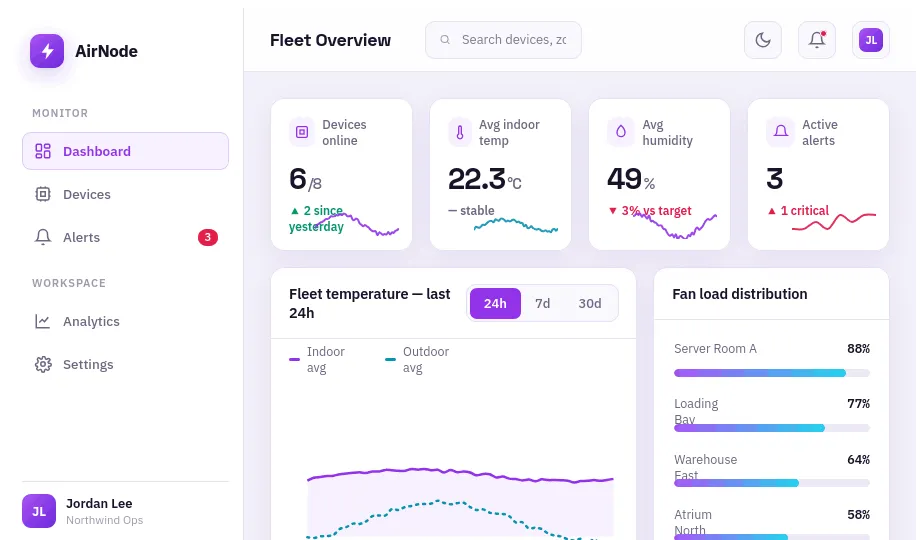Toggle the Indoor avg legend series
924x540 pixels.
(x=317, y=360)
